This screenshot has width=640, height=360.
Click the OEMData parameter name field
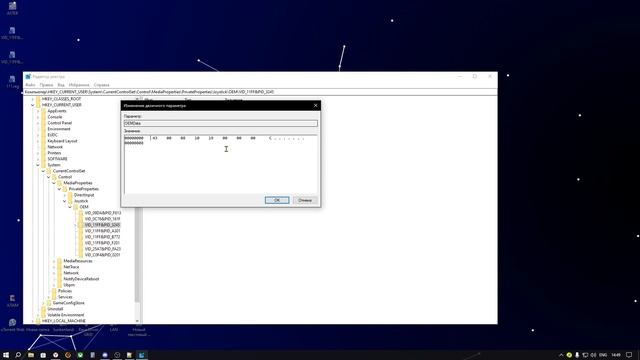click(220, 123)
